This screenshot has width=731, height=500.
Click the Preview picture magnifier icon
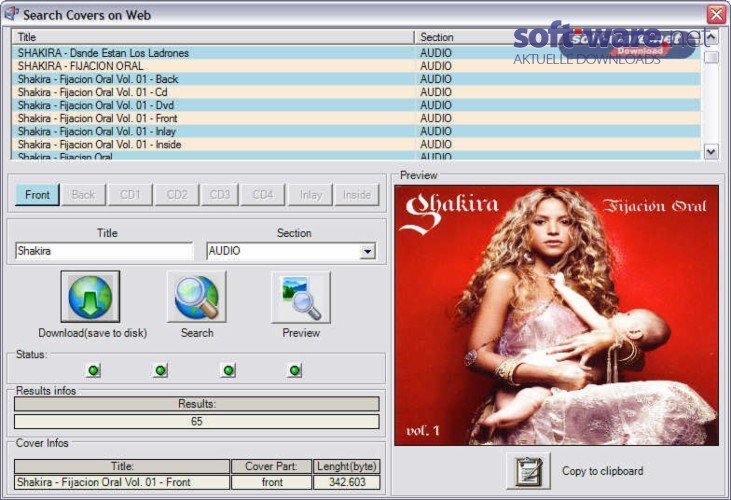pos(301,296)
